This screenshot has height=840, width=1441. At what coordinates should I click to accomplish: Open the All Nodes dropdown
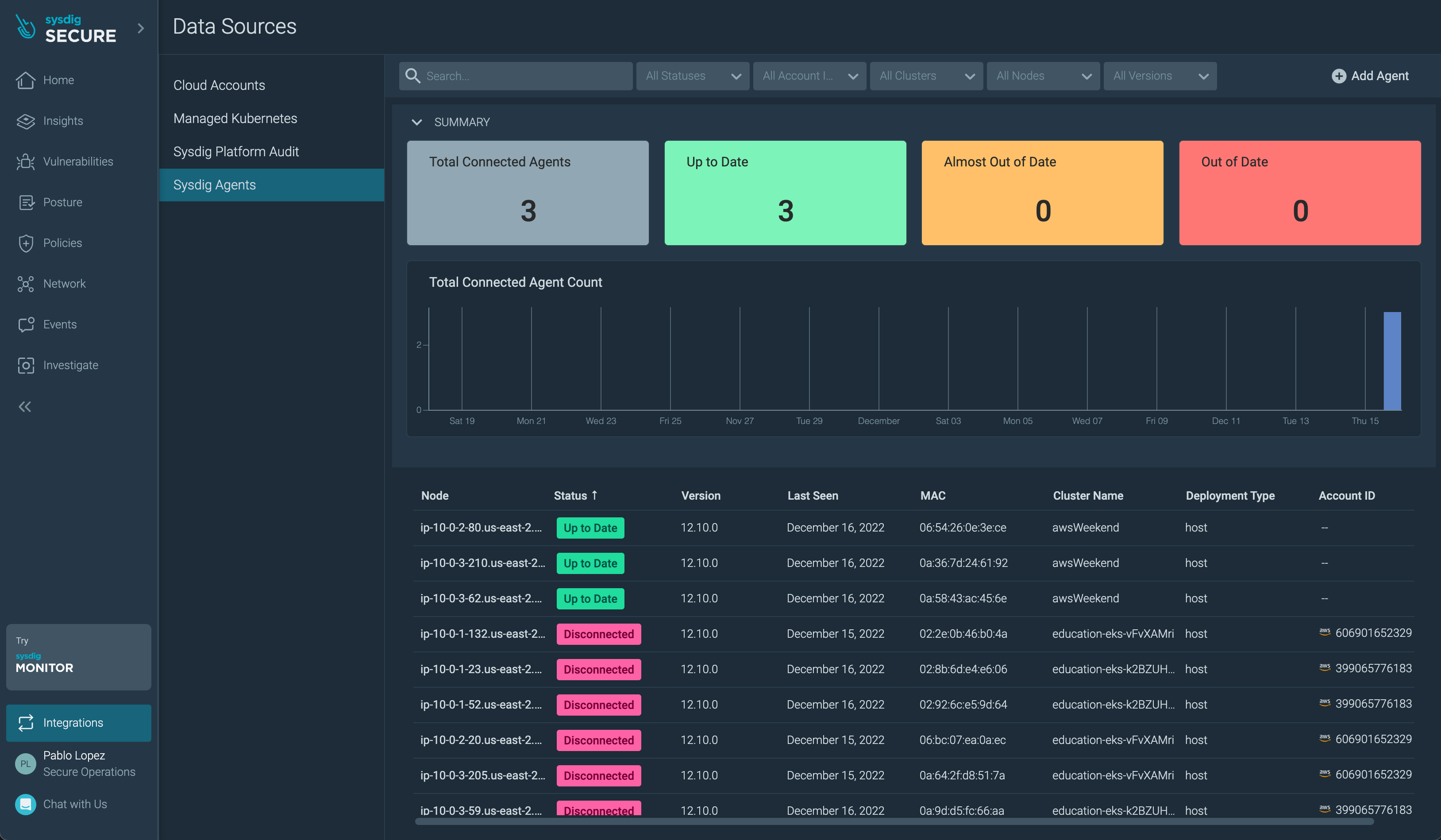[1043, 76]
